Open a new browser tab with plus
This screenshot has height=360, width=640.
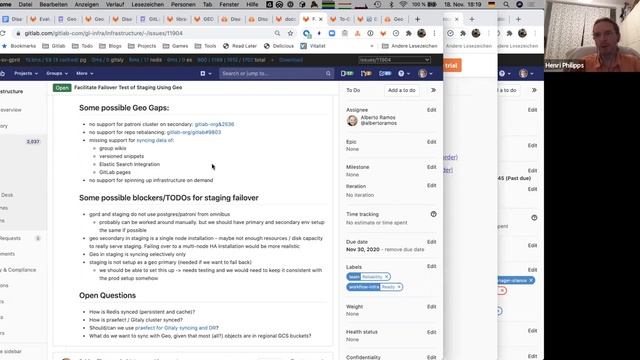417,19
